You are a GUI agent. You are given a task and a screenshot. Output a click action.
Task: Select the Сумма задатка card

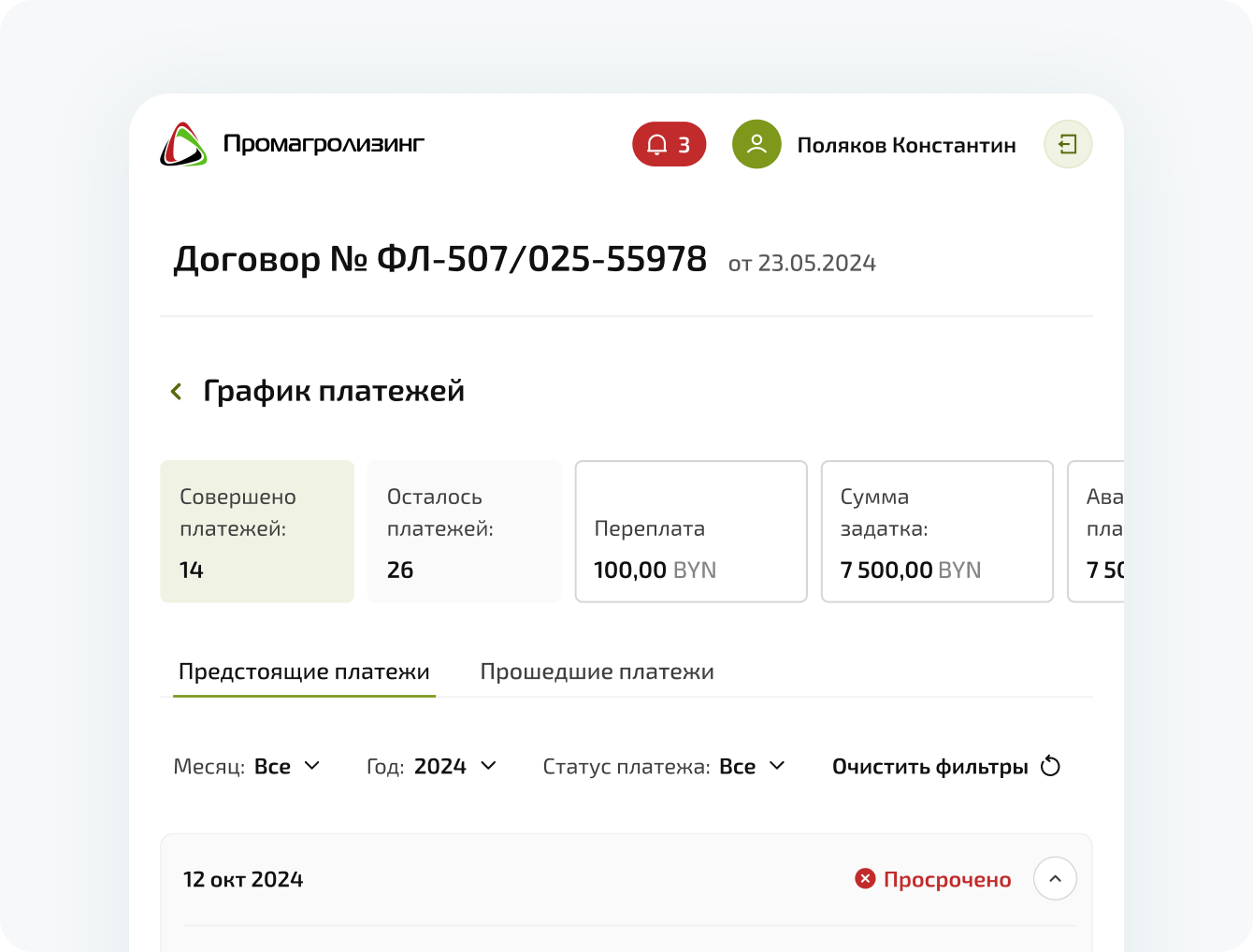pyautogui.click(x=937, y=531)
